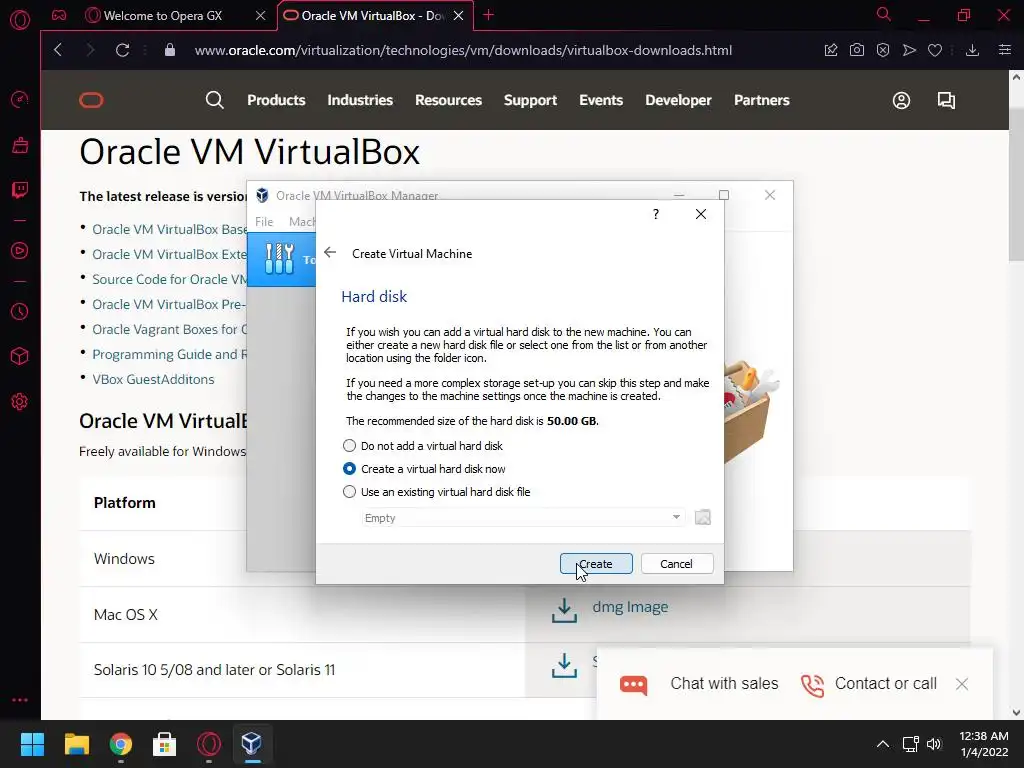This screenshot has width=1024, height=768.
Task: Open GX Corner gamepad icon
Action: click(59, 15)
